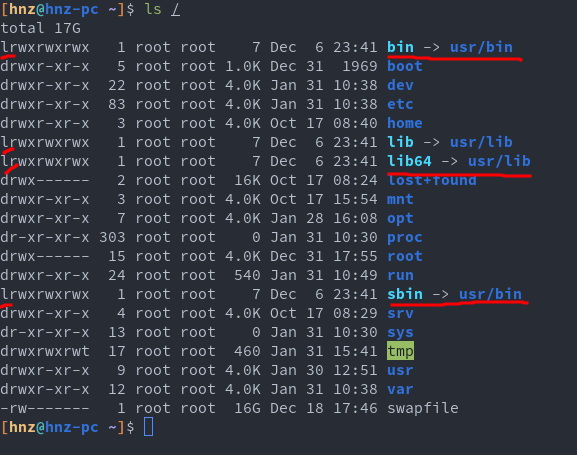Click the bin symlink entry name
This screenshot has width=577, height=455.
pos(400,47)
